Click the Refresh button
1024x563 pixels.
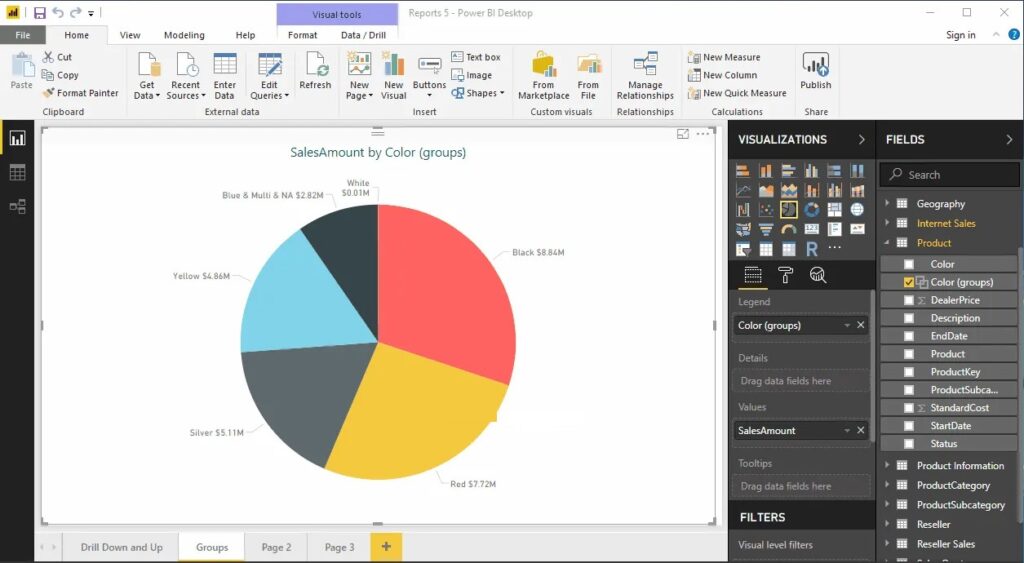(315, 71)
